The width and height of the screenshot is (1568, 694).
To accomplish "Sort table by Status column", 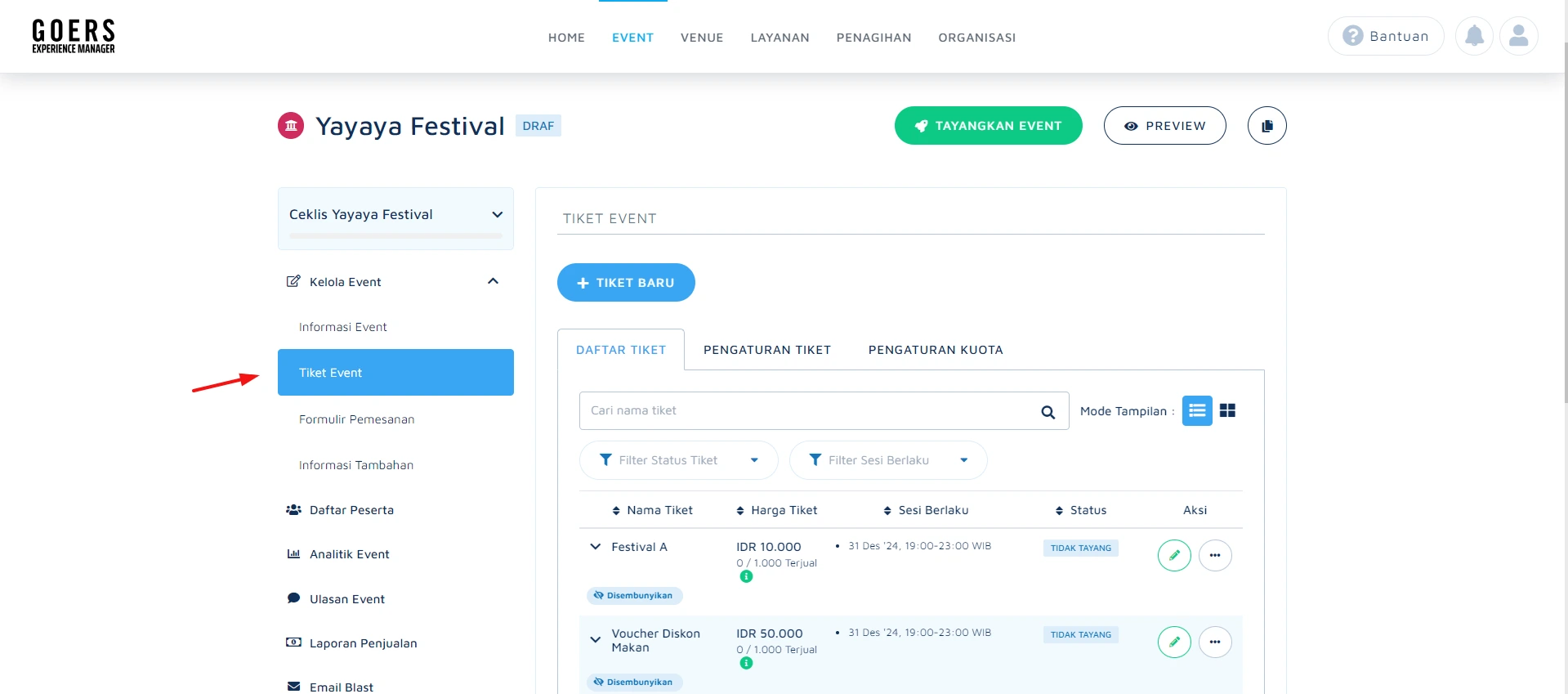I will point(1080,510).
